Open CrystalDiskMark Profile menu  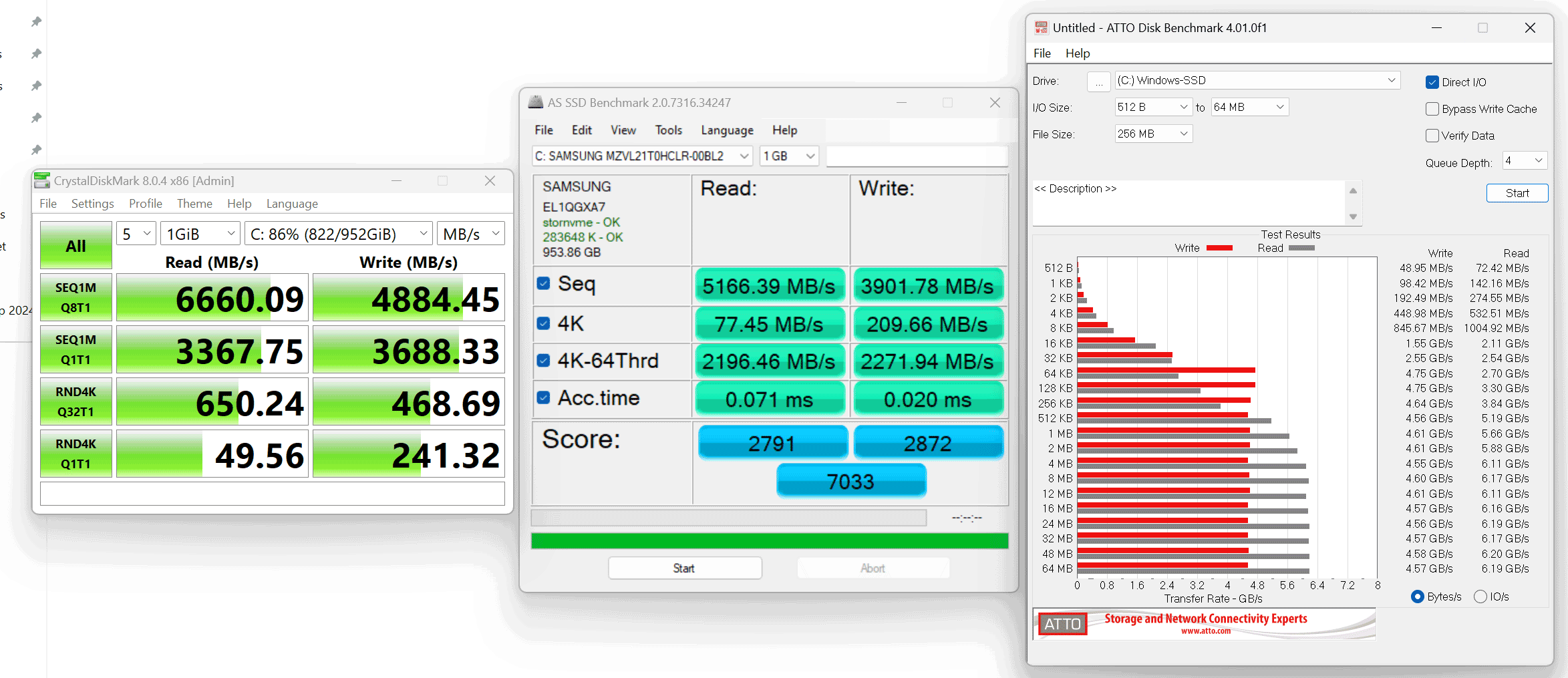coord(146,203)
